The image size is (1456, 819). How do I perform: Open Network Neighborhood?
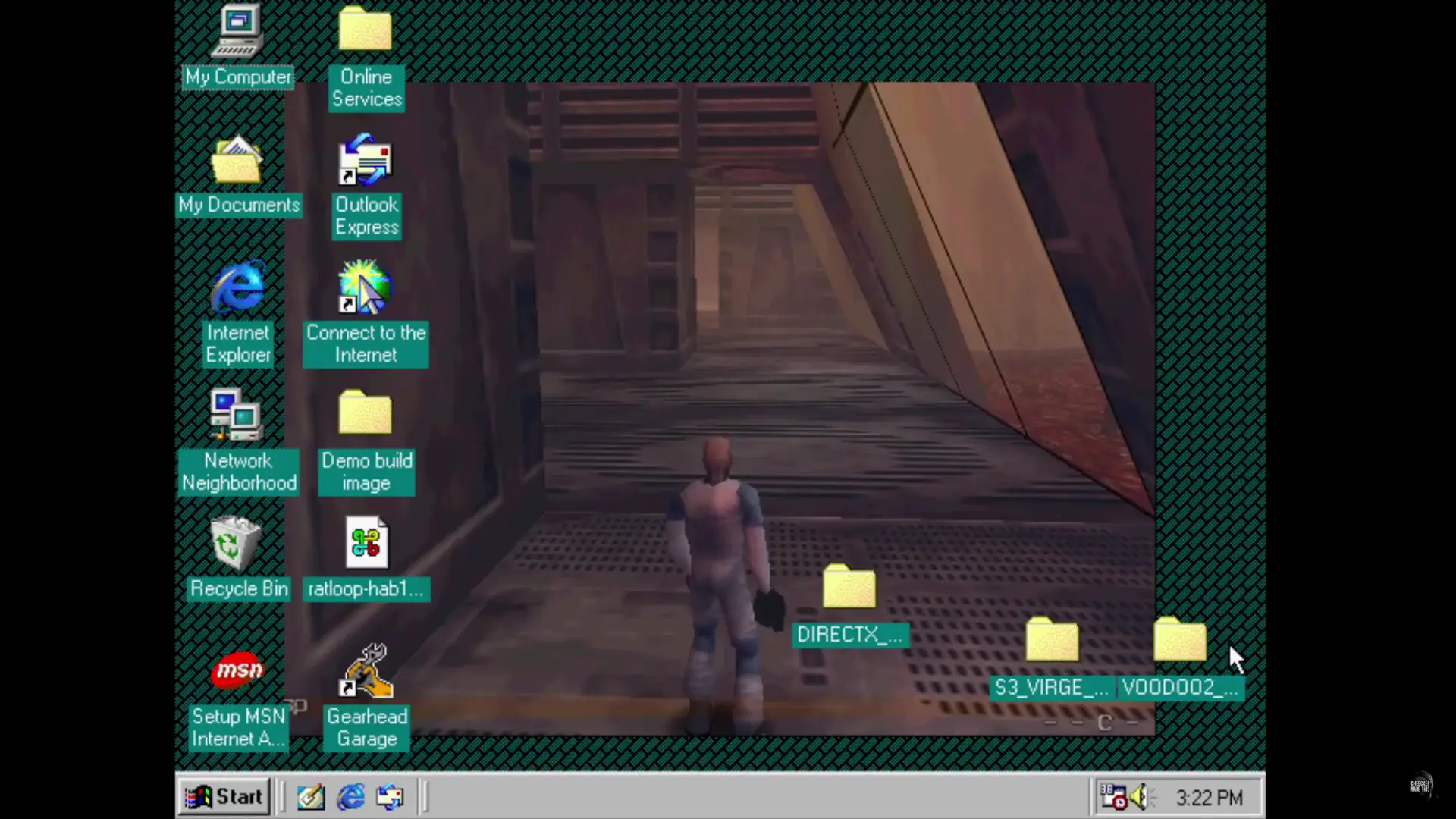238,416
